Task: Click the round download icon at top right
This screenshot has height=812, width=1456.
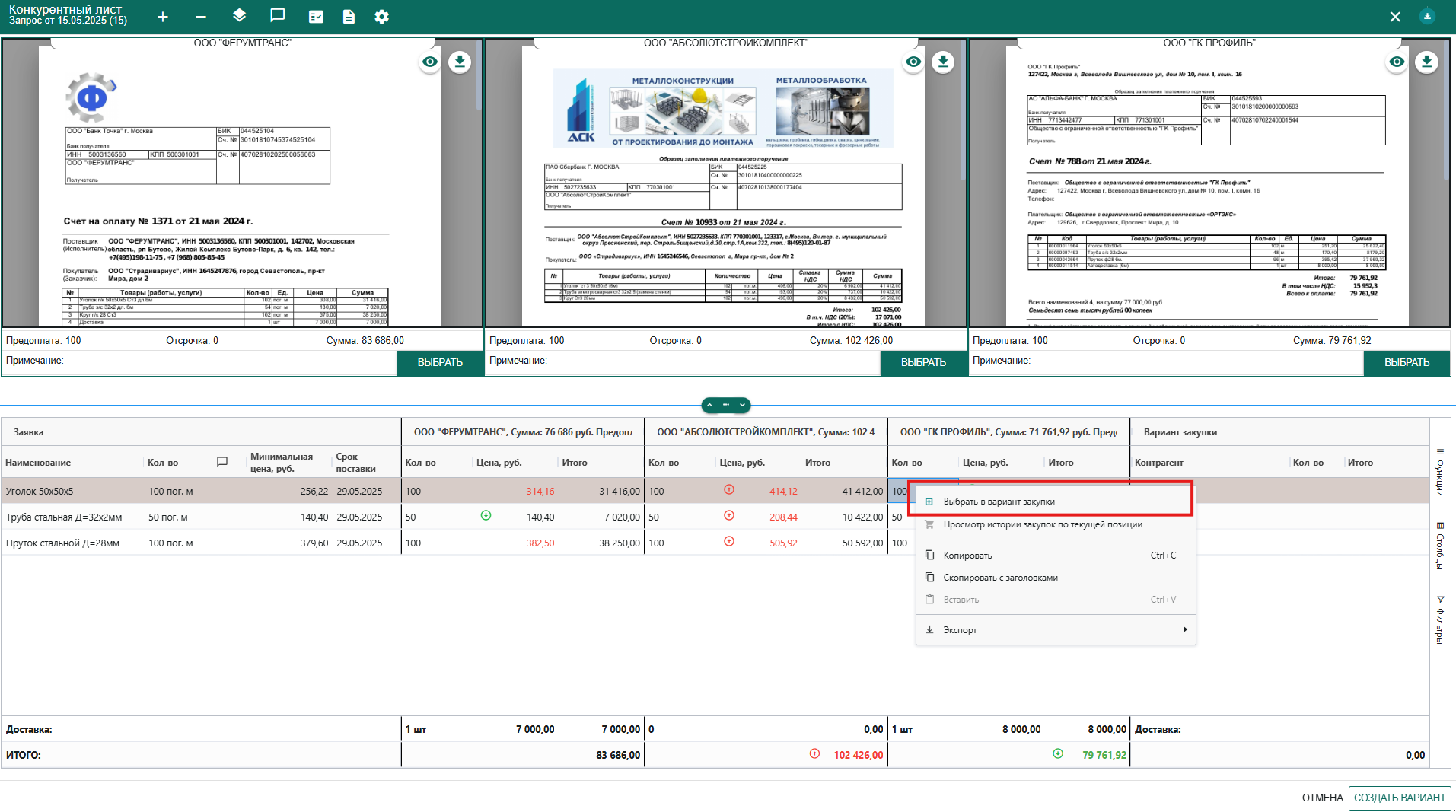Action: [x=1427, y=16]
